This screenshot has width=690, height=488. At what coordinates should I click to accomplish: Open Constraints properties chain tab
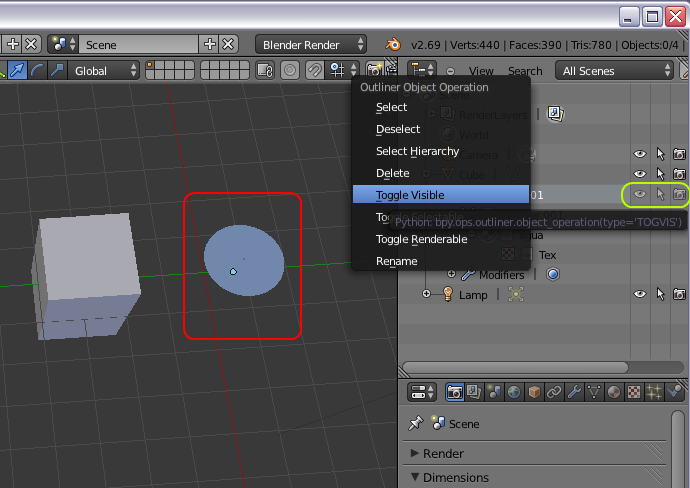pyautogui.click(x=554, y=392)
